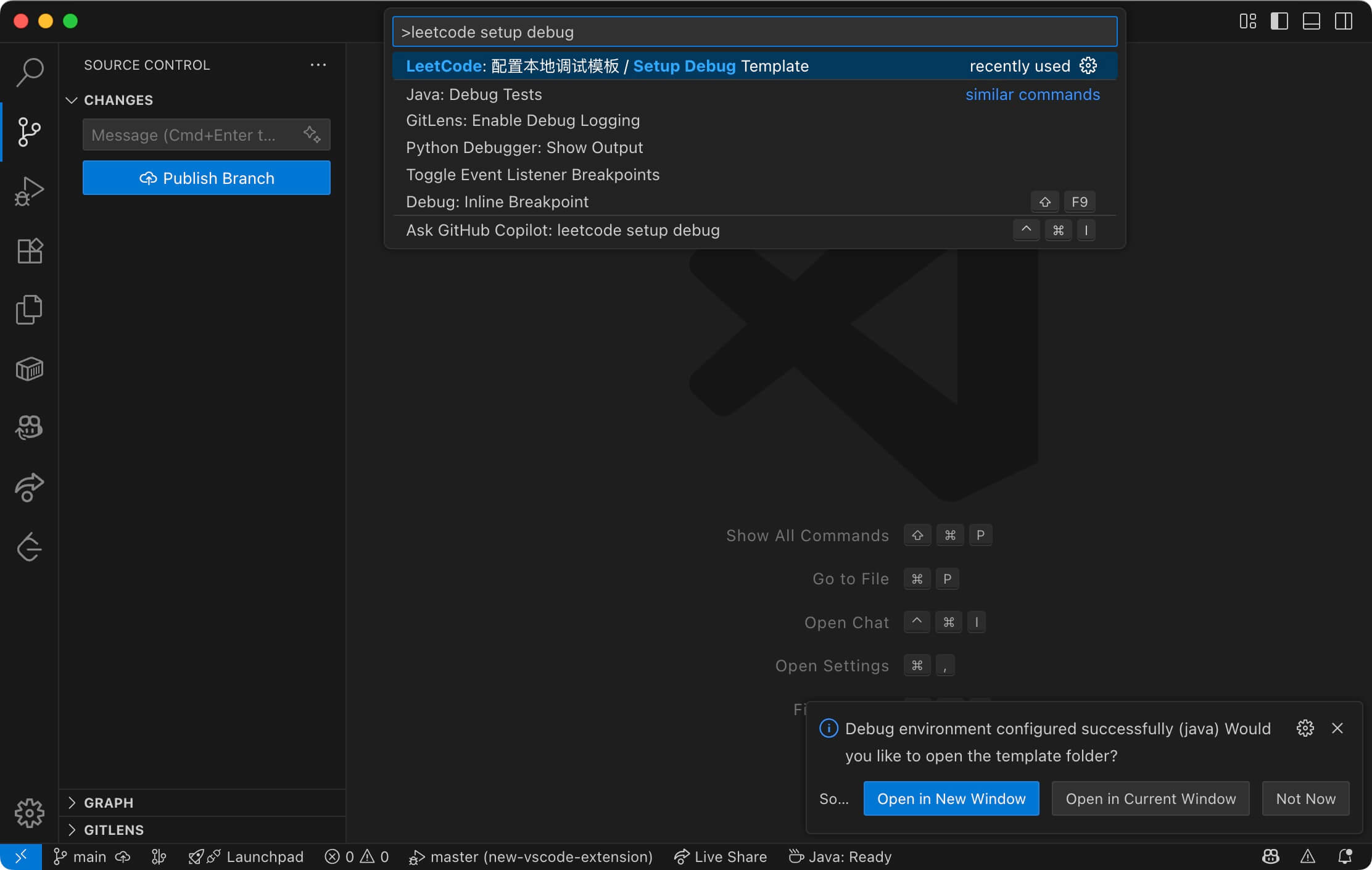Open the Explorer files view

point(29,310)
